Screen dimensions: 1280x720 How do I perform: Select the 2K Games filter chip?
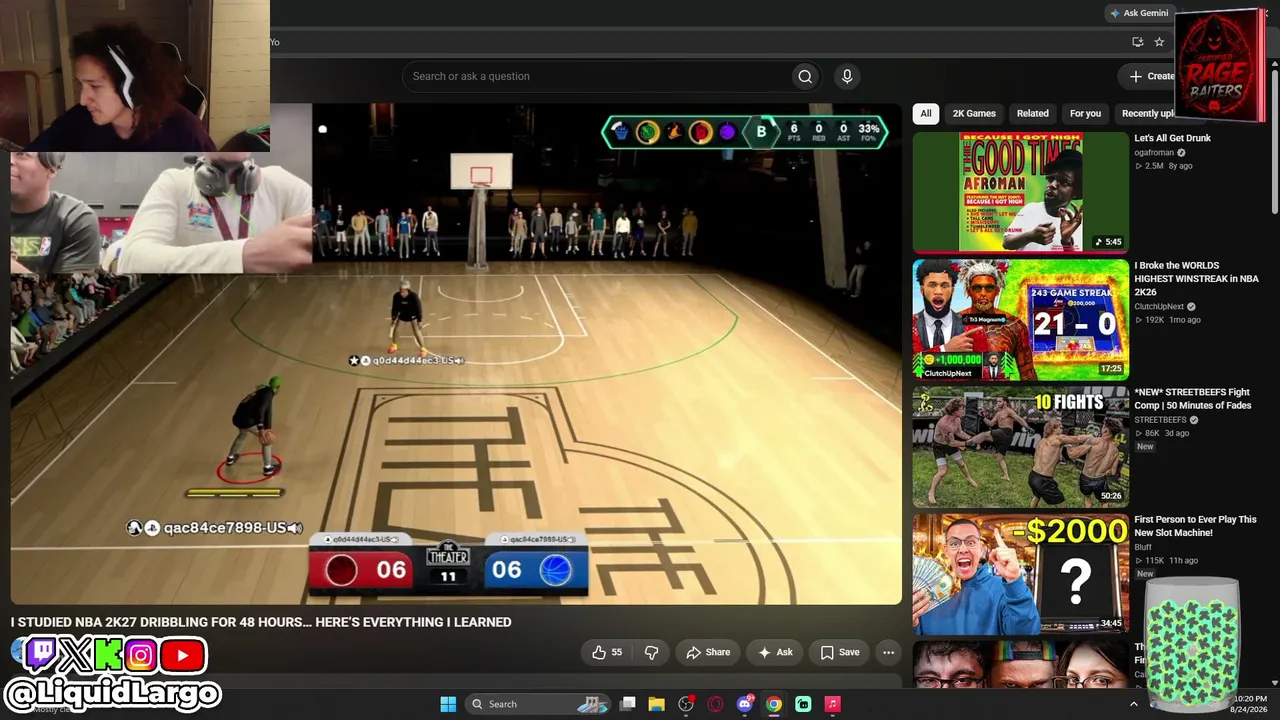pyautogui.click(x=974, y=114)
